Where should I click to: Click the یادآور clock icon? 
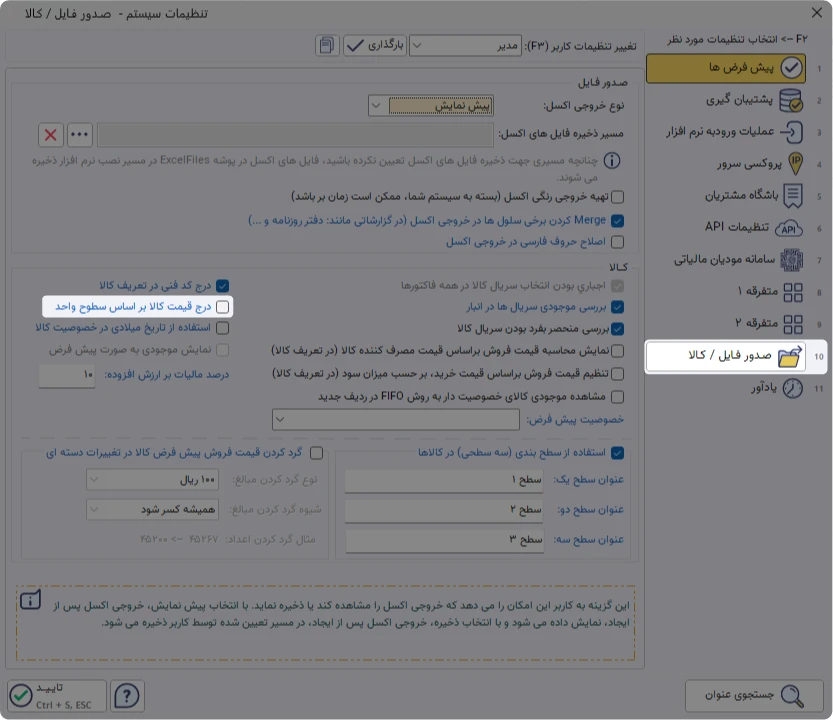coord(793,388)
